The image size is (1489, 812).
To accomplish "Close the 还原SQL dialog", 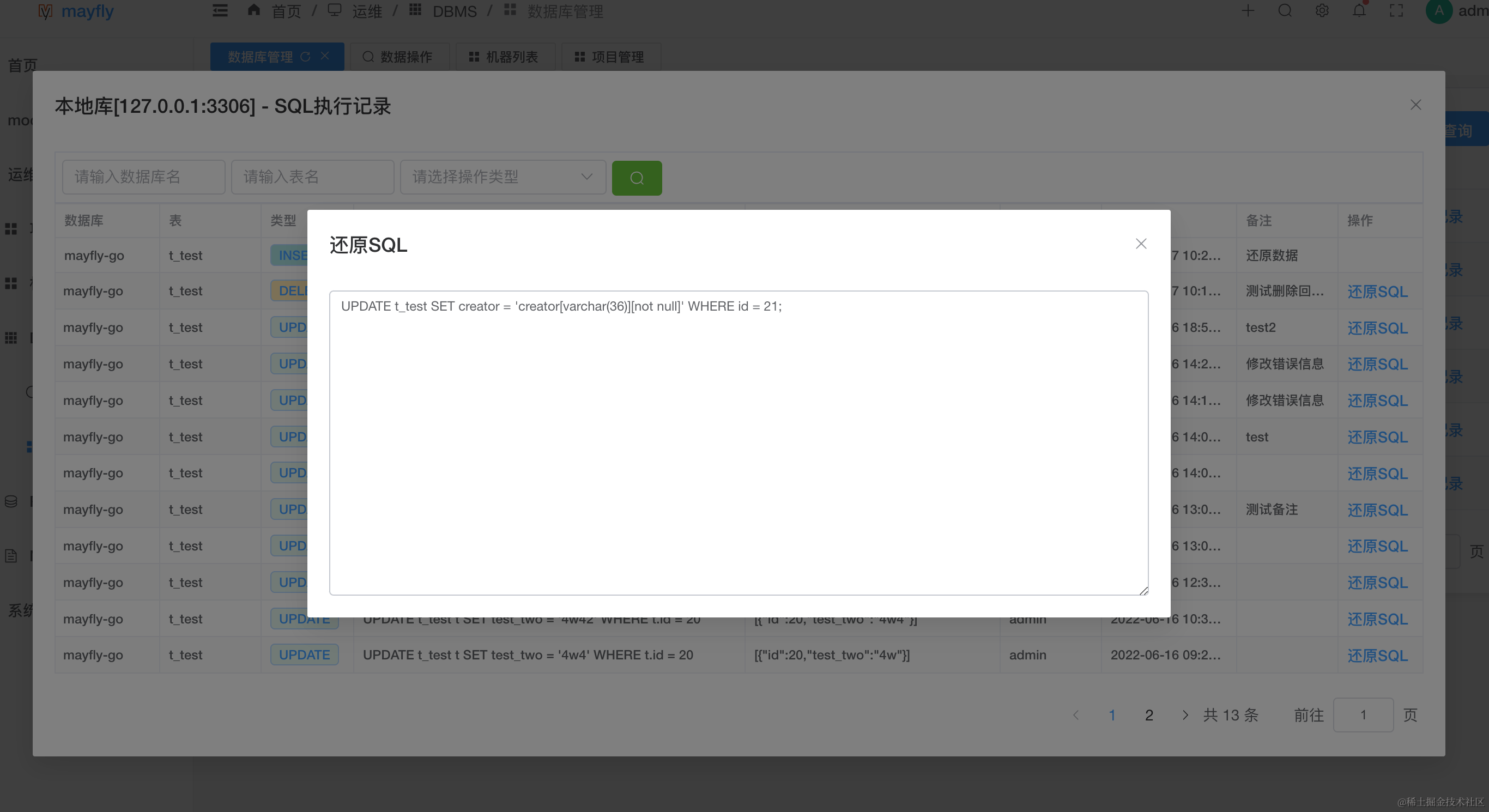I will 1140,244.
